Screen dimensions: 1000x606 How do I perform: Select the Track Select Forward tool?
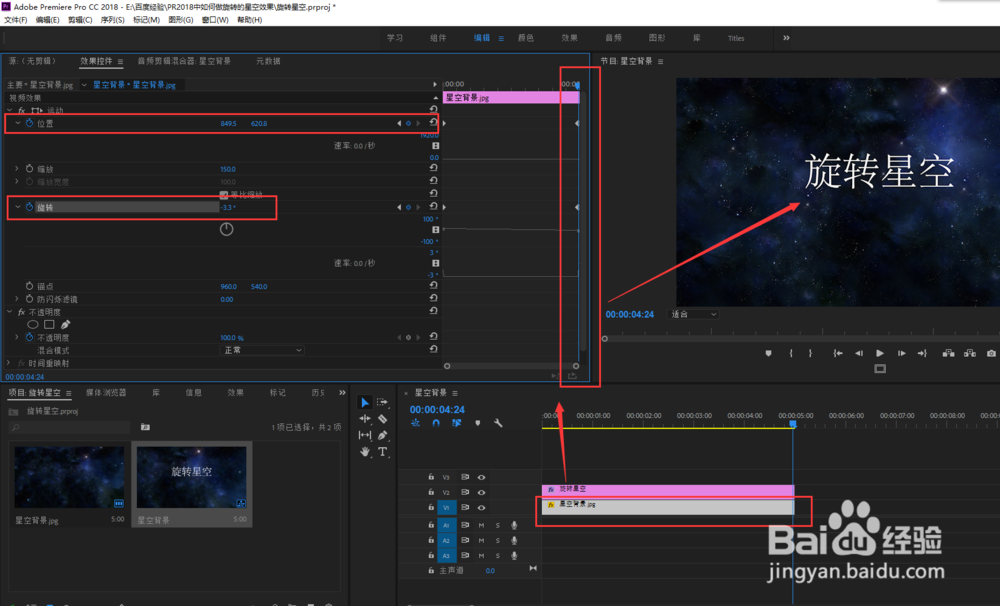click(x=382, y=403)
